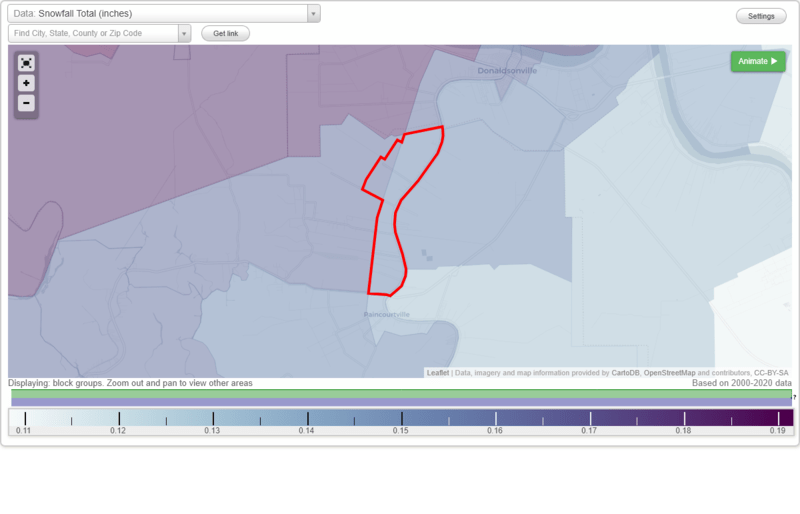Viewport: 800px width, 514px height.
Task: Open the CartoDB attribution link
Action: pos(625,373)
